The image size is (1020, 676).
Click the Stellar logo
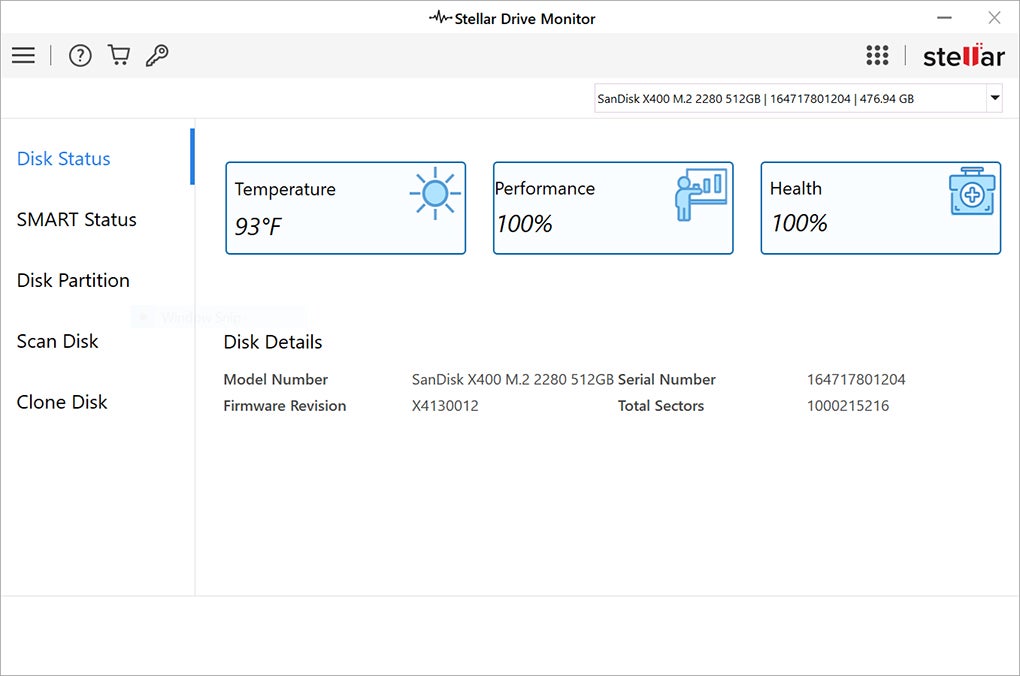click(x=963, y=56)
